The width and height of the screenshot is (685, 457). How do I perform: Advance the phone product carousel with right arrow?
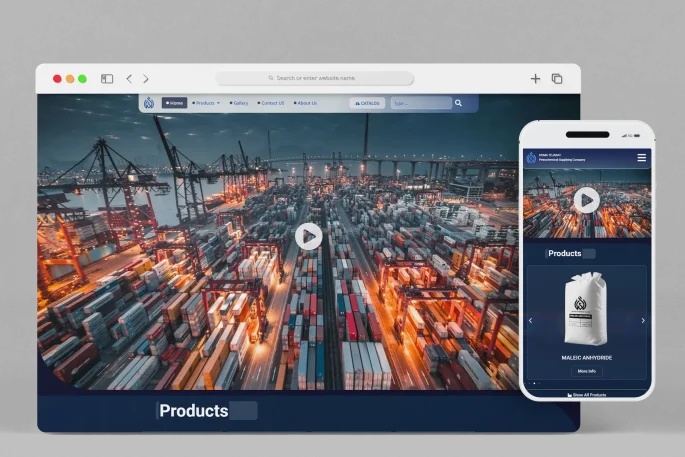pos(643,321)
